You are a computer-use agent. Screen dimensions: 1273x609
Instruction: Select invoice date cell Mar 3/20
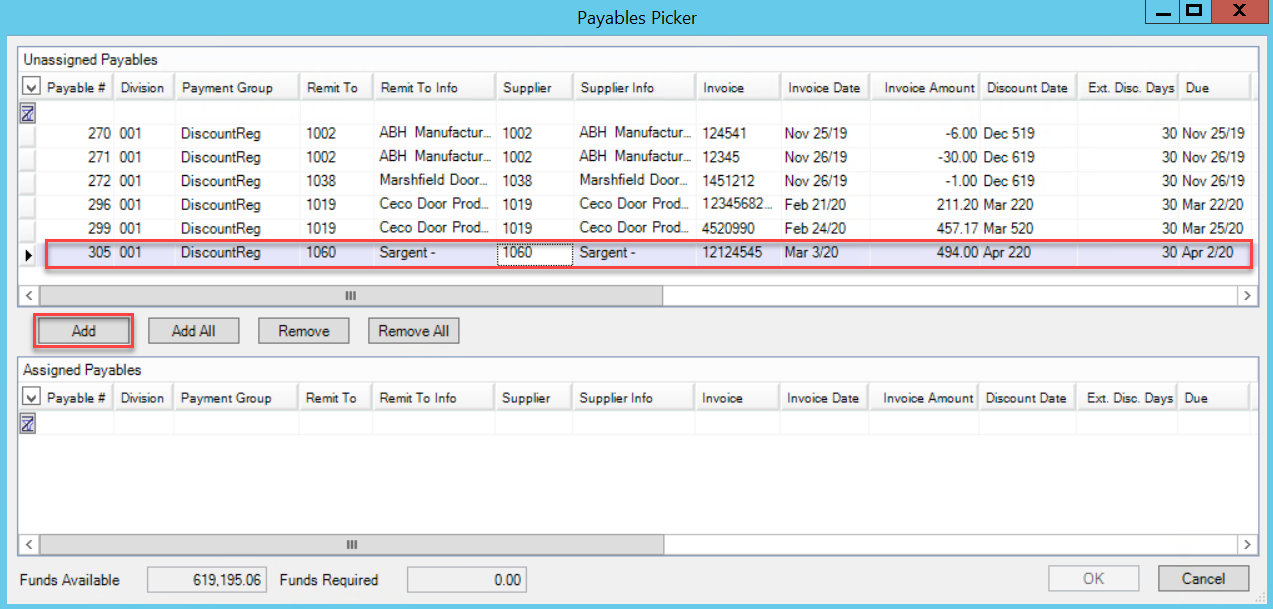(x=825, y=253)
